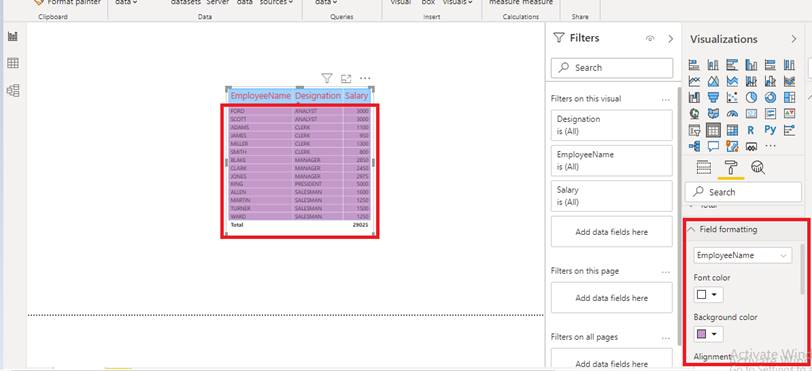
Task: Pick the Key influencers visualization
Action: pyautogui.click(x=789, y=130)
